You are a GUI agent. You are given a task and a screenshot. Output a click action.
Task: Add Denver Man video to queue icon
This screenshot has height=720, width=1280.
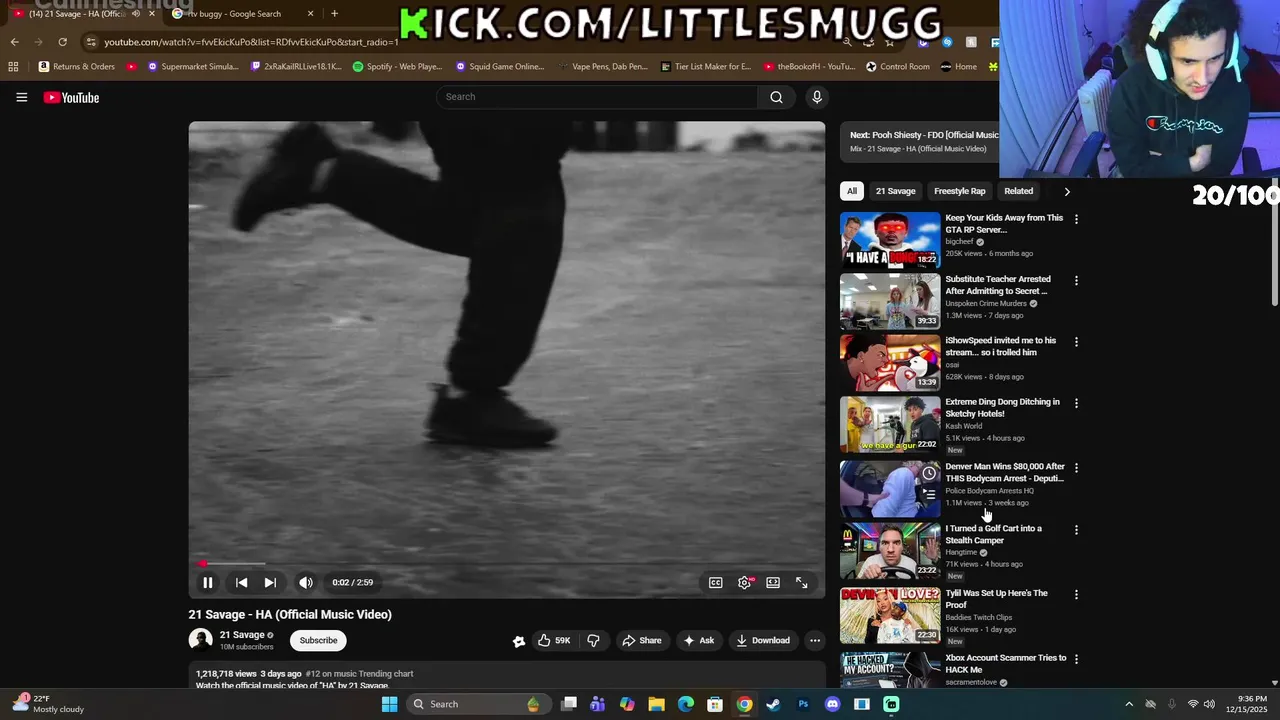(x=929, y=494)
